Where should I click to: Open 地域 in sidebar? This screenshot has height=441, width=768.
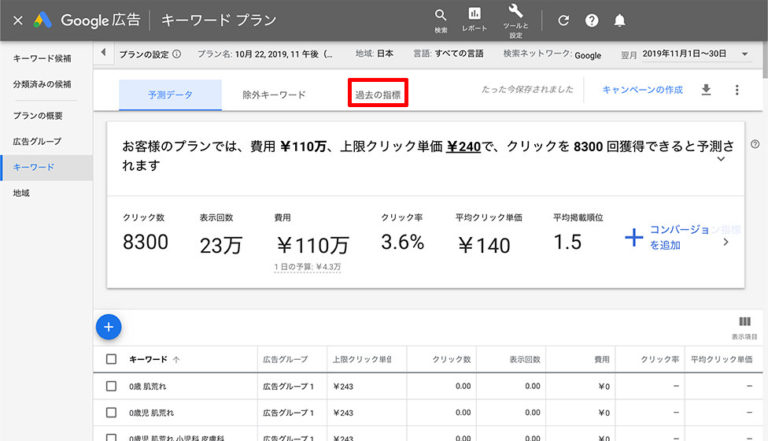[x=21, y=193]
